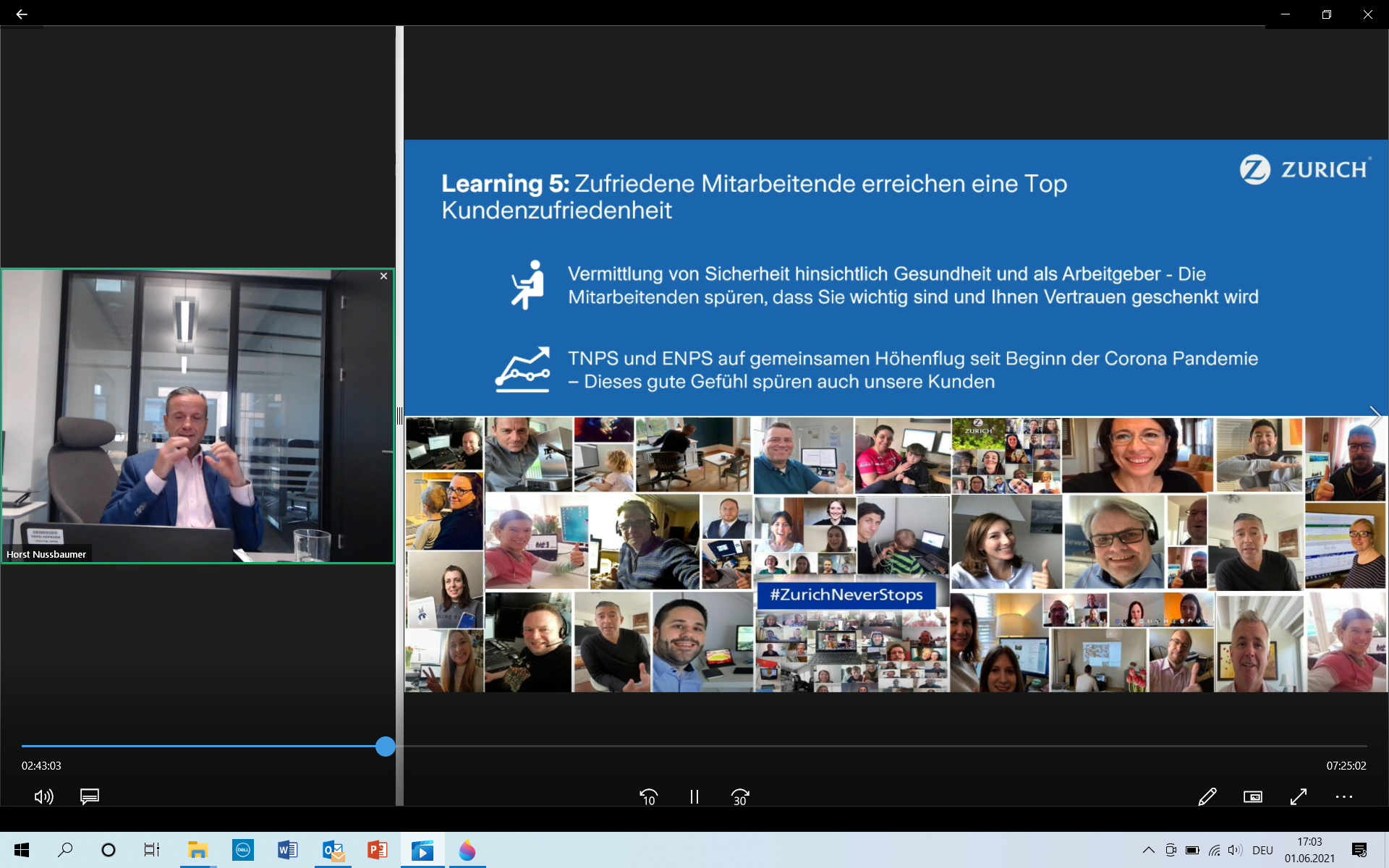Open the more options ellipsis menu

1343,796
